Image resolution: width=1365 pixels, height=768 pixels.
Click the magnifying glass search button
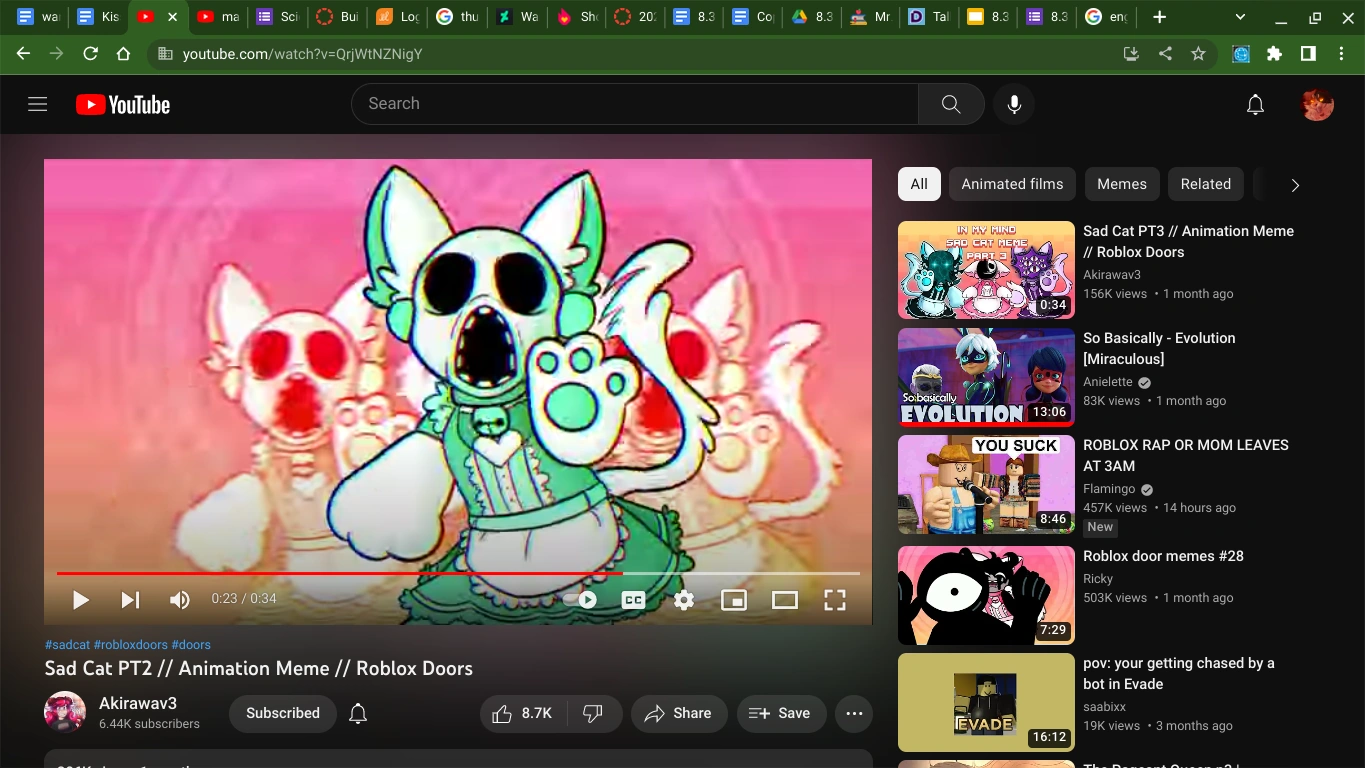coord(951,104)
